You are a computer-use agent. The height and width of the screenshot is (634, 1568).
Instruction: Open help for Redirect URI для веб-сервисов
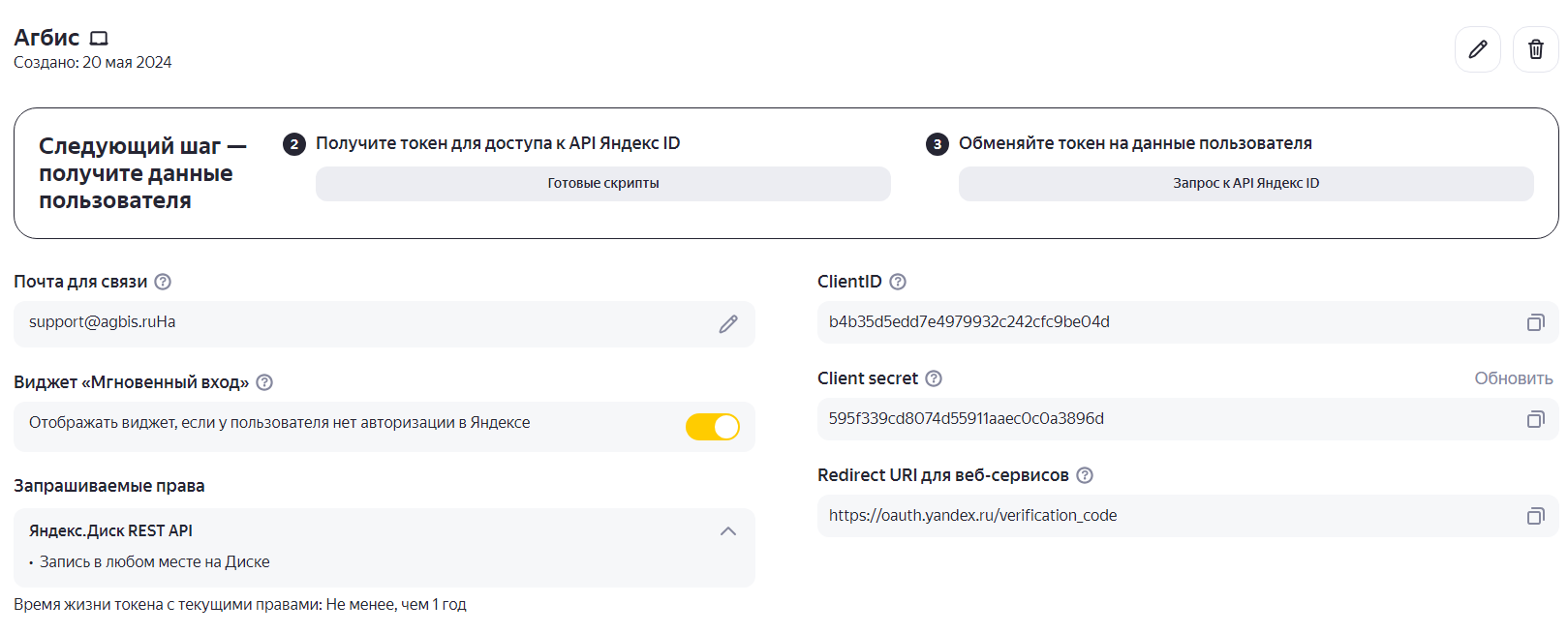pos(1085,475)
